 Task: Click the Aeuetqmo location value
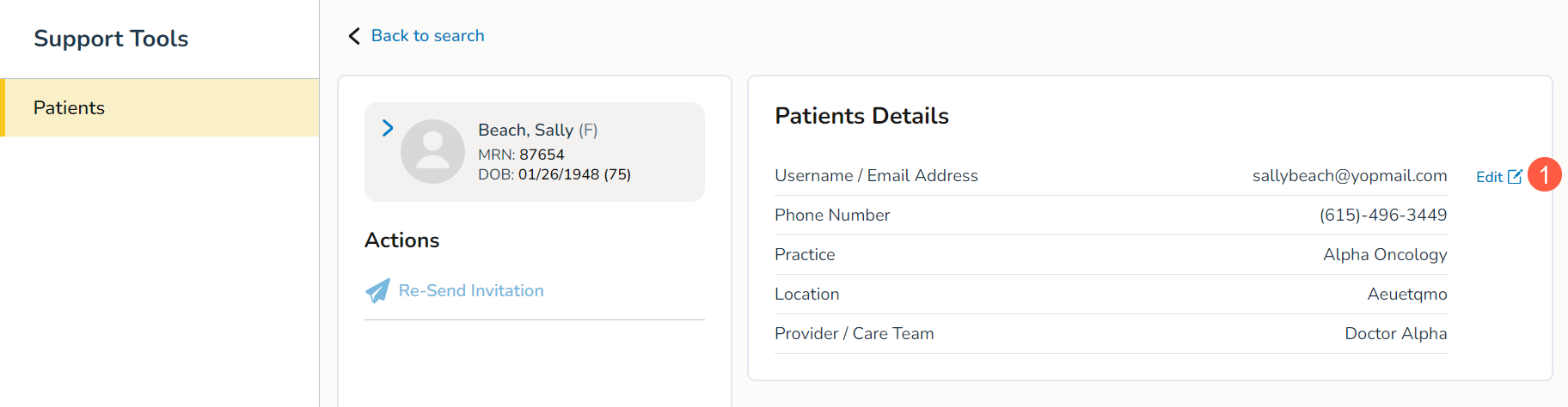pos(1407,295)
